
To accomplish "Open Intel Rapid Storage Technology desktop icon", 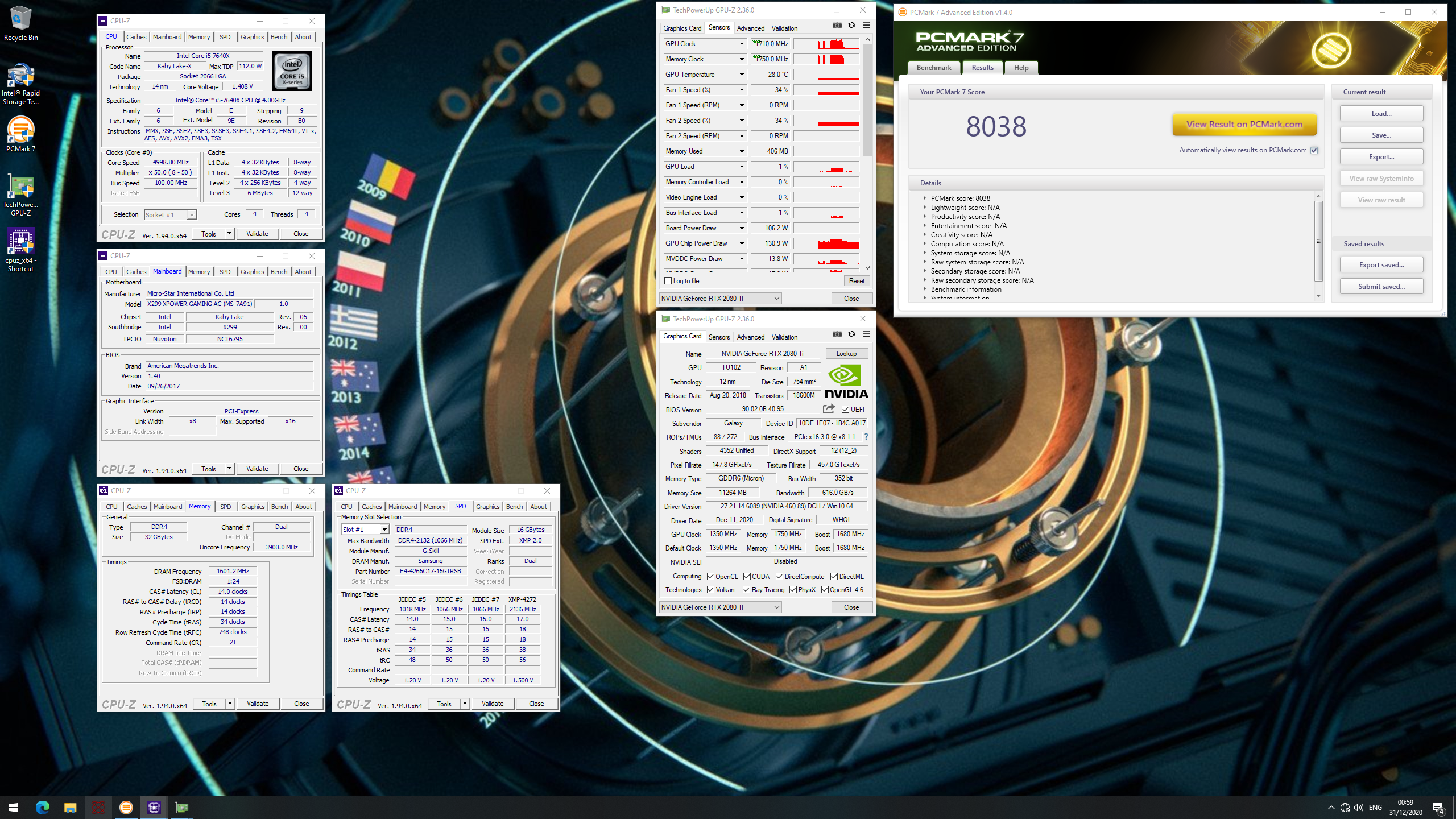I will pyautogui.click(x=20, y=84).
